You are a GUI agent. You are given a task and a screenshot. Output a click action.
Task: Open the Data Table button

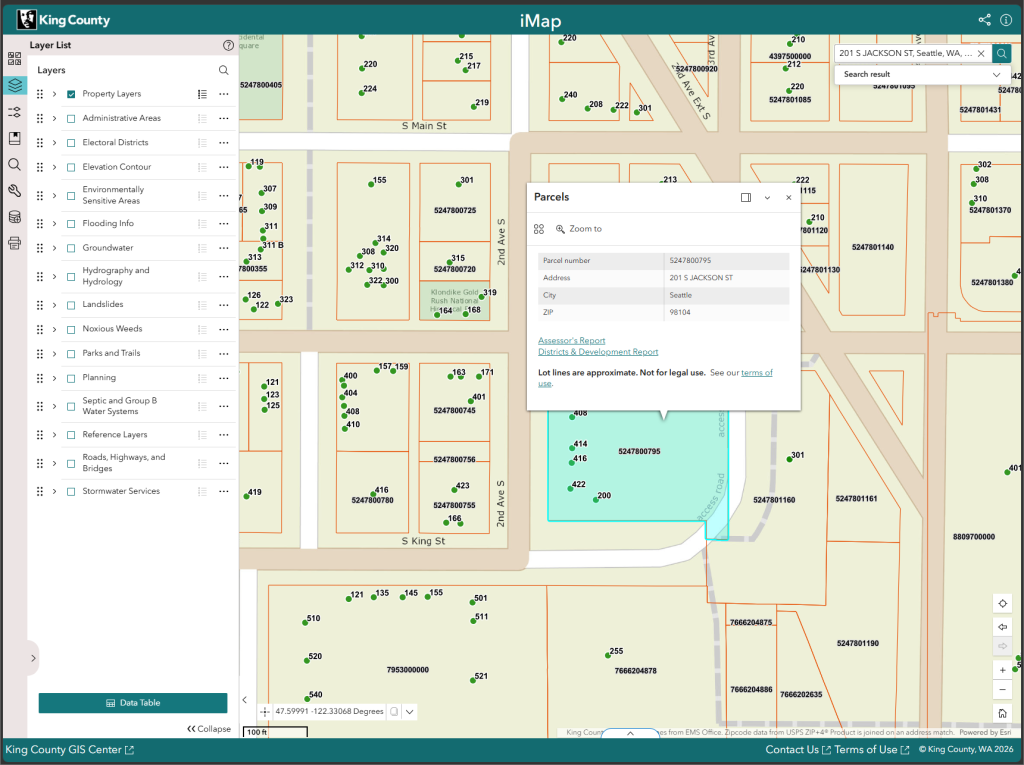133,703
